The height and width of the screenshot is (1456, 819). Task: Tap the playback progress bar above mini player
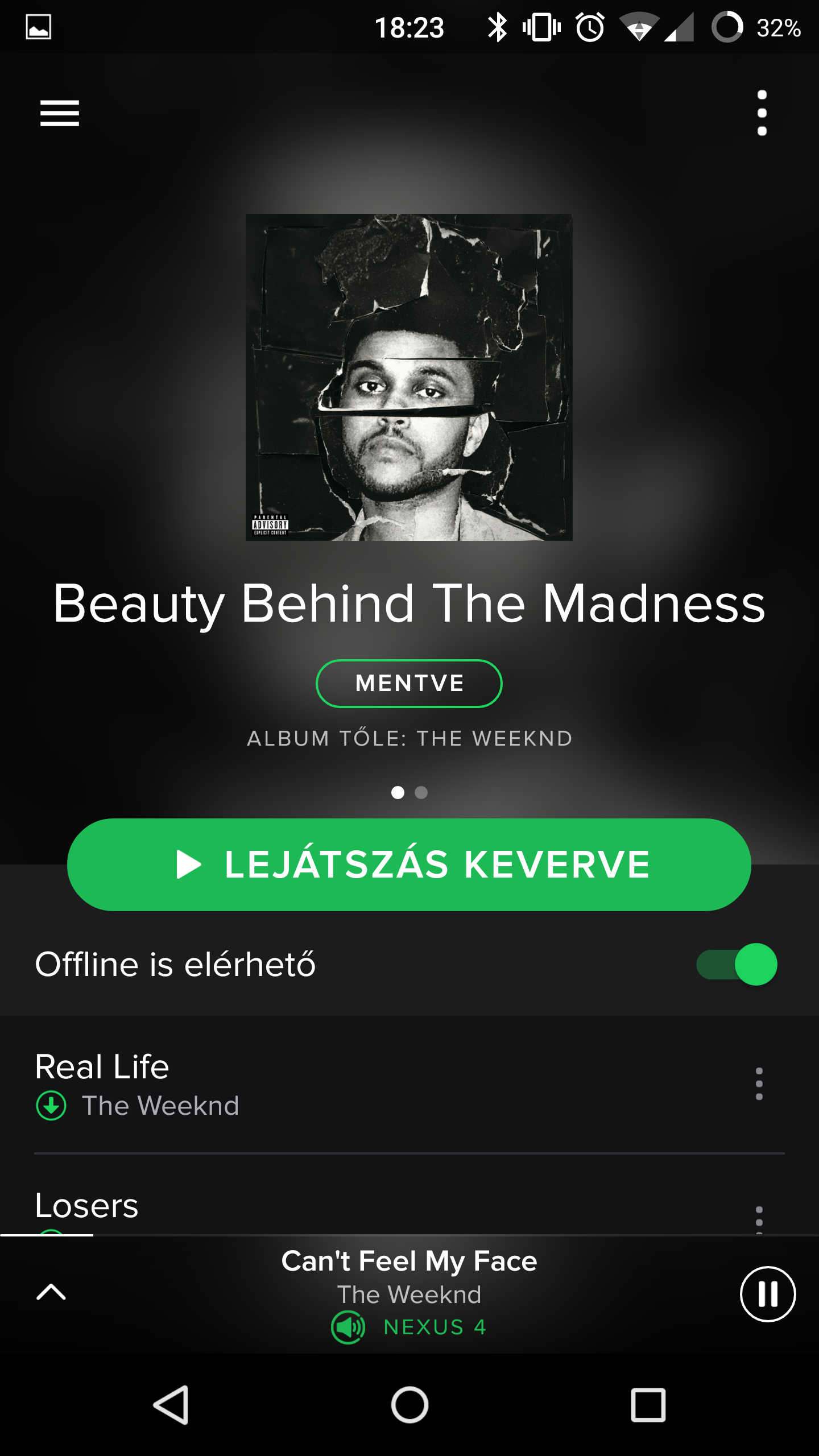coord(409,1235)
